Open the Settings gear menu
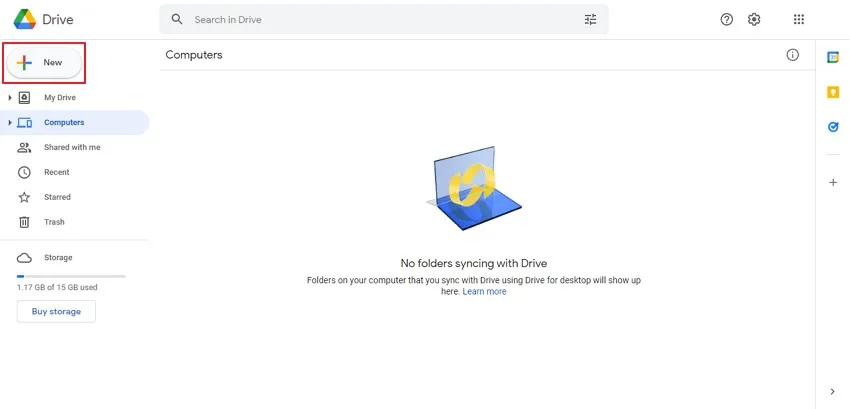The image size is (850, 409). pos(754,20)
